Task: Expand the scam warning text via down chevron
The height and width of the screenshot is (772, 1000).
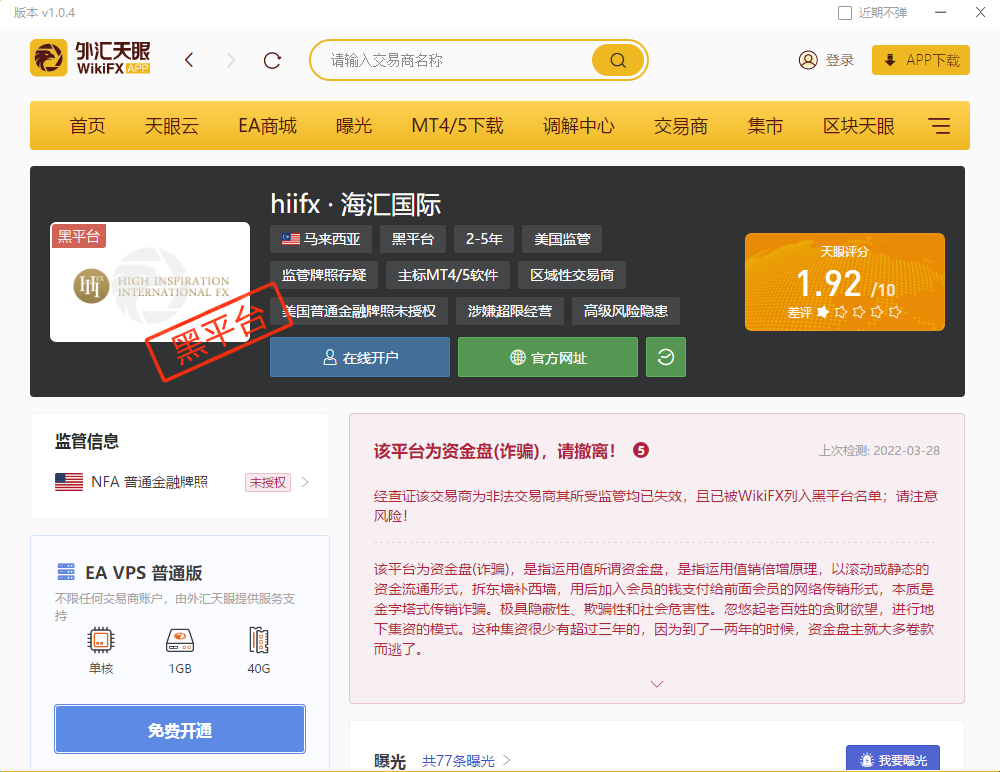Action: (x=657, y=684)
